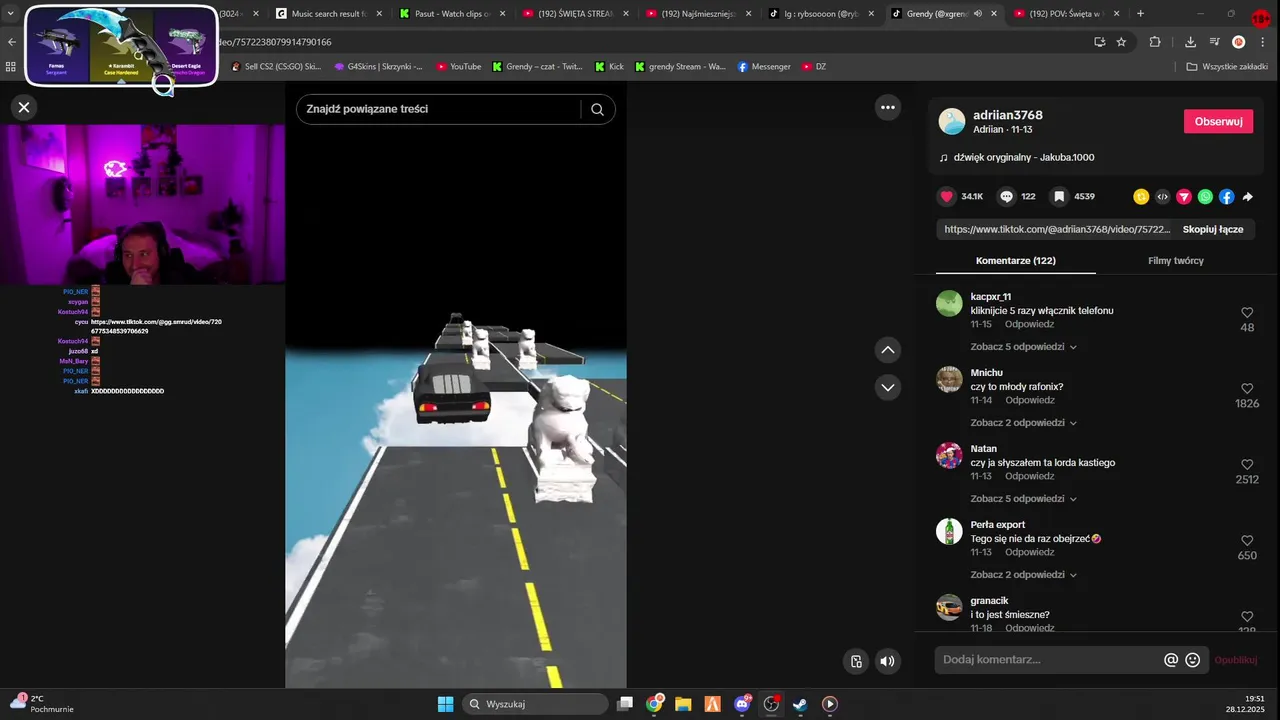Open more share options with the arrow icon

point(1248,197)
